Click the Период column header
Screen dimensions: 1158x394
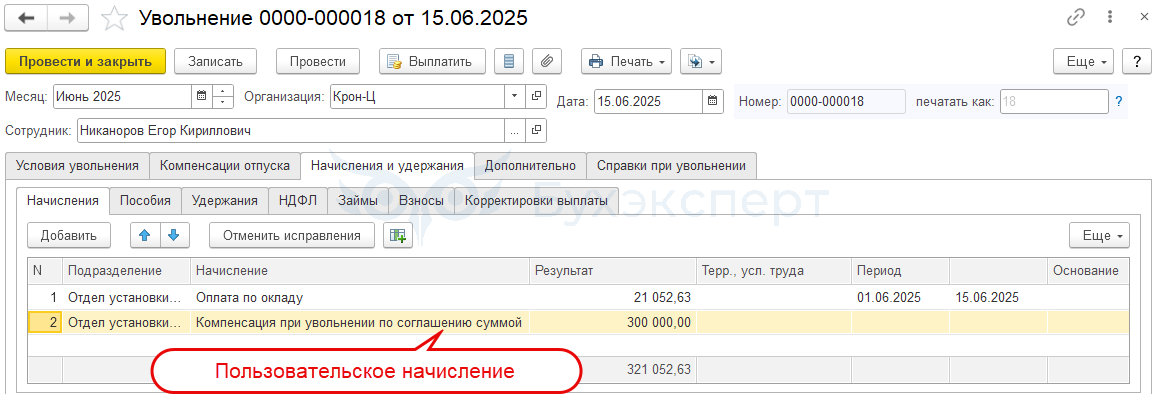tap(900, 271)
